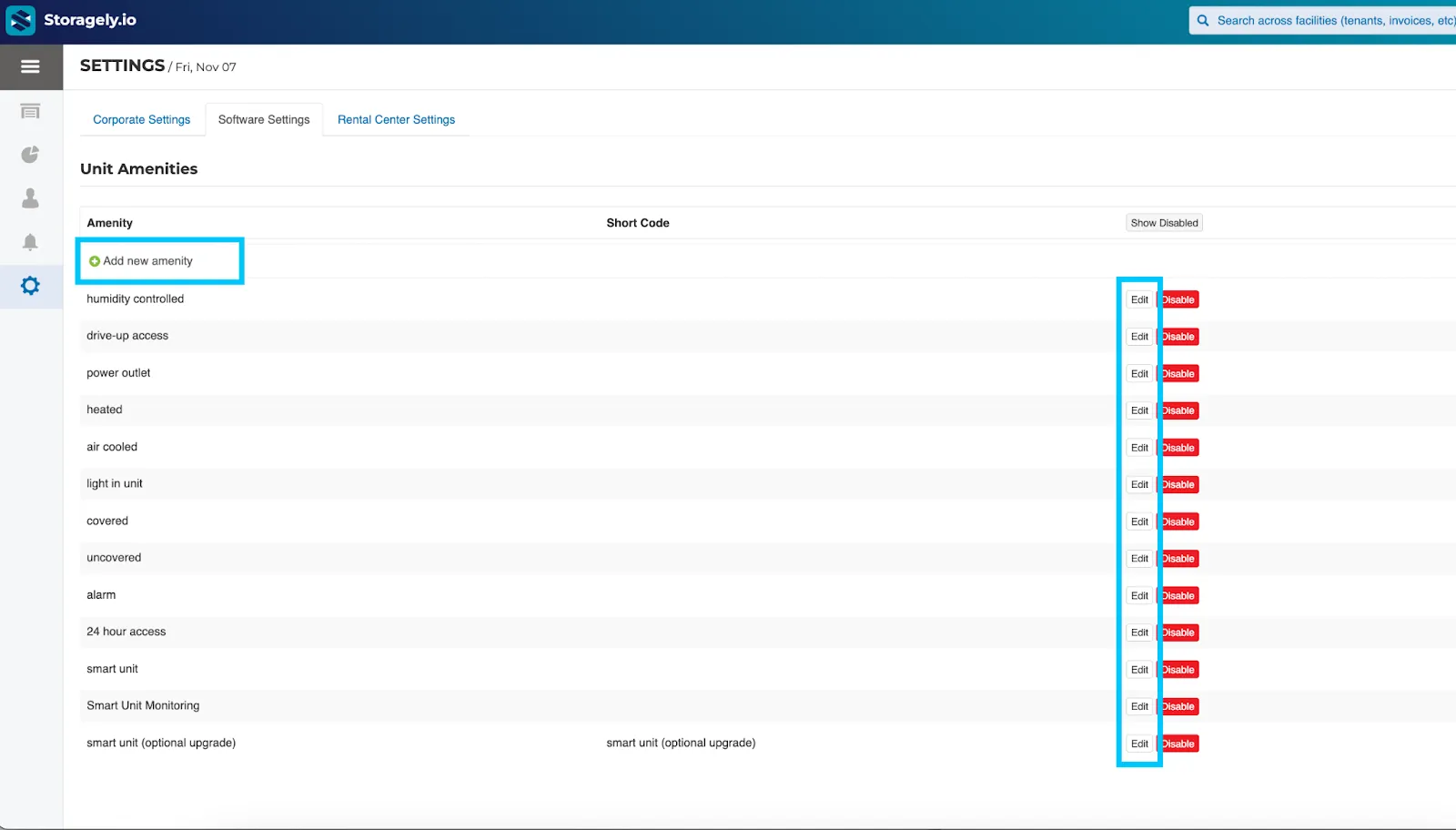
Task: Disable smart unit (optional upgrade) amenity
Action: click(1178, 744)
